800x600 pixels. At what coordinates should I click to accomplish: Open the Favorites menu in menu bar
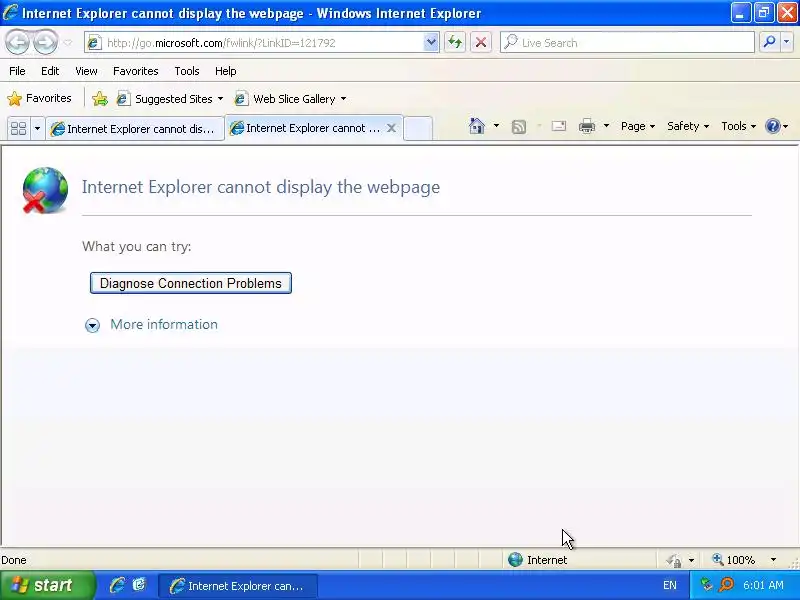pyautogui.click(x=136, y=71)
